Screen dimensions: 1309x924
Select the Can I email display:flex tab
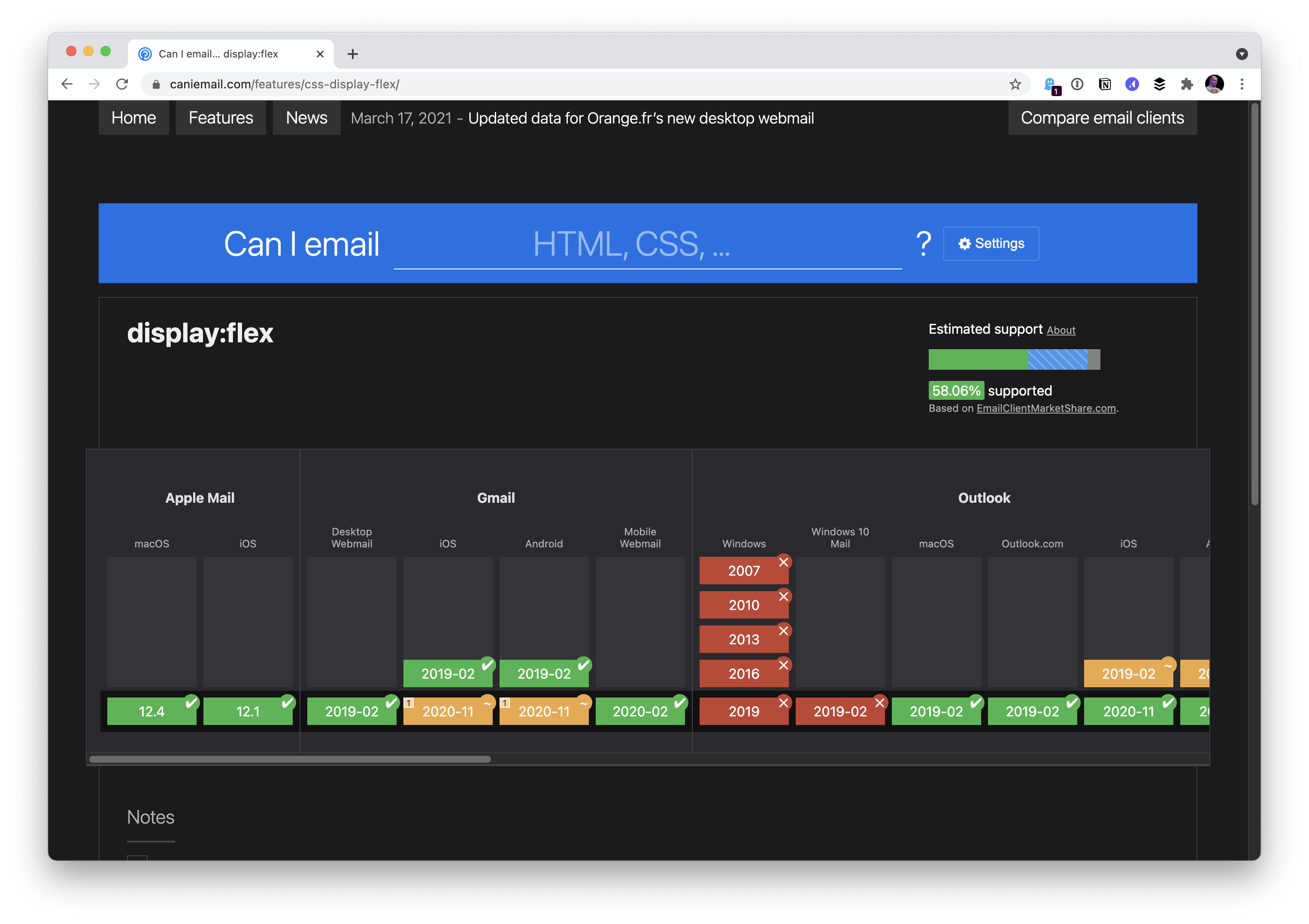tap(231, 54)
